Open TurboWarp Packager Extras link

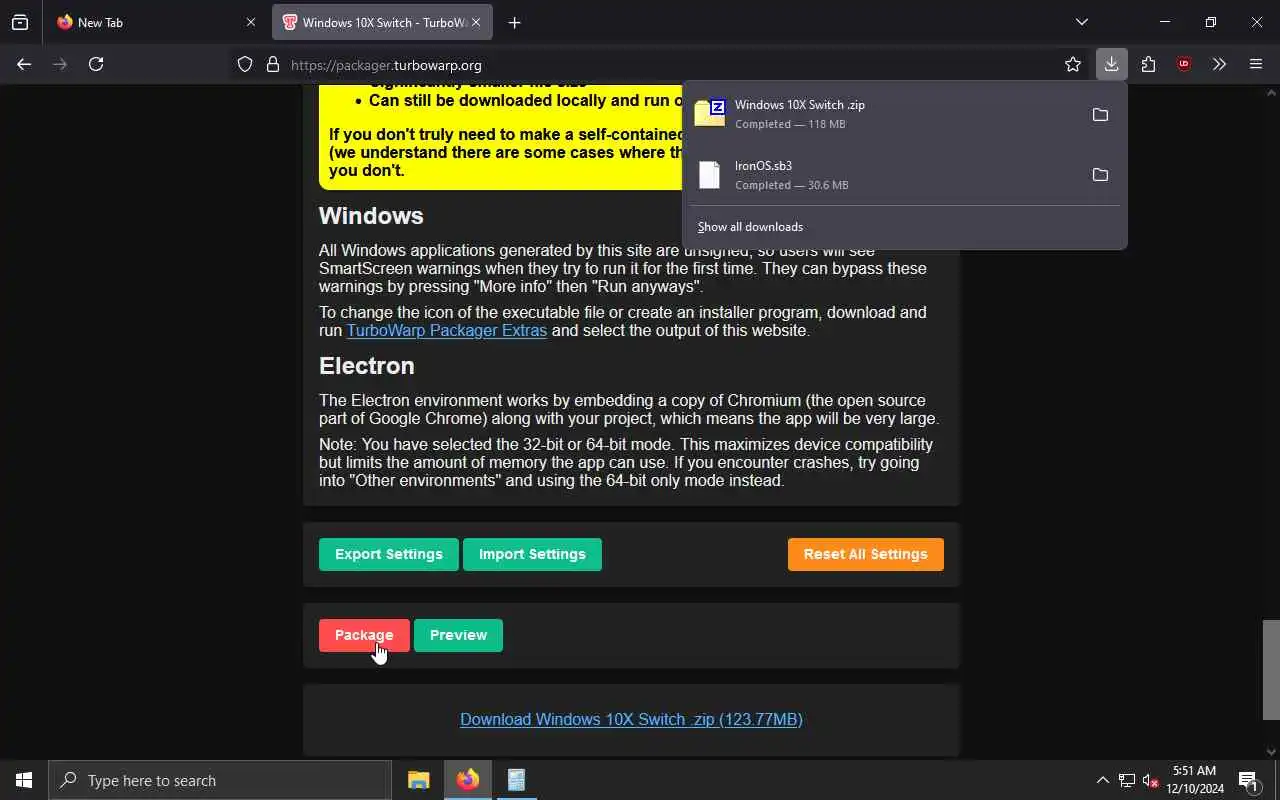pos(446,331)
